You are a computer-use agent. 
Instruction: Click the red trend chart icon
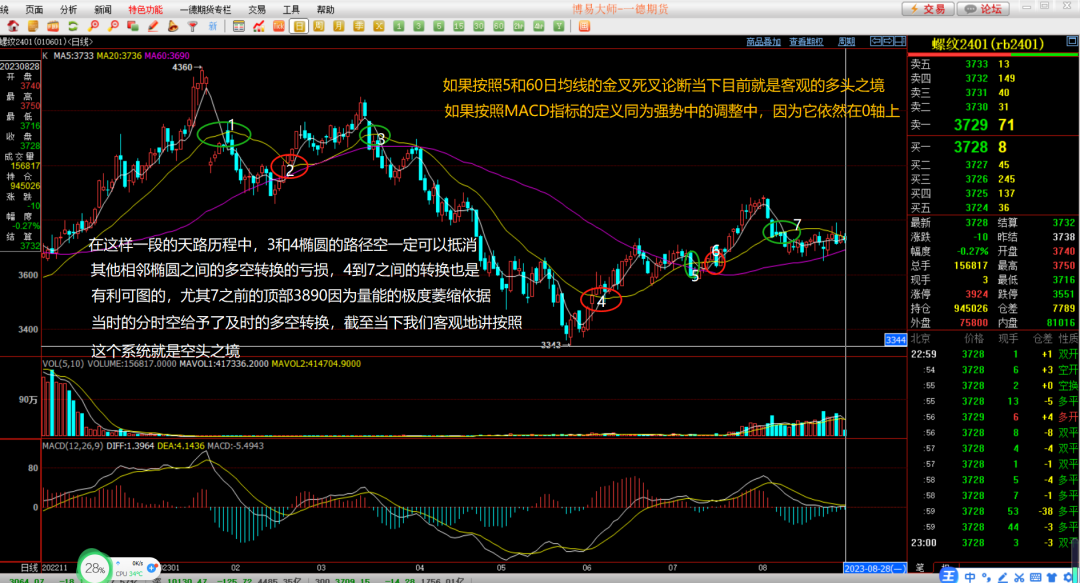point(259,26)
